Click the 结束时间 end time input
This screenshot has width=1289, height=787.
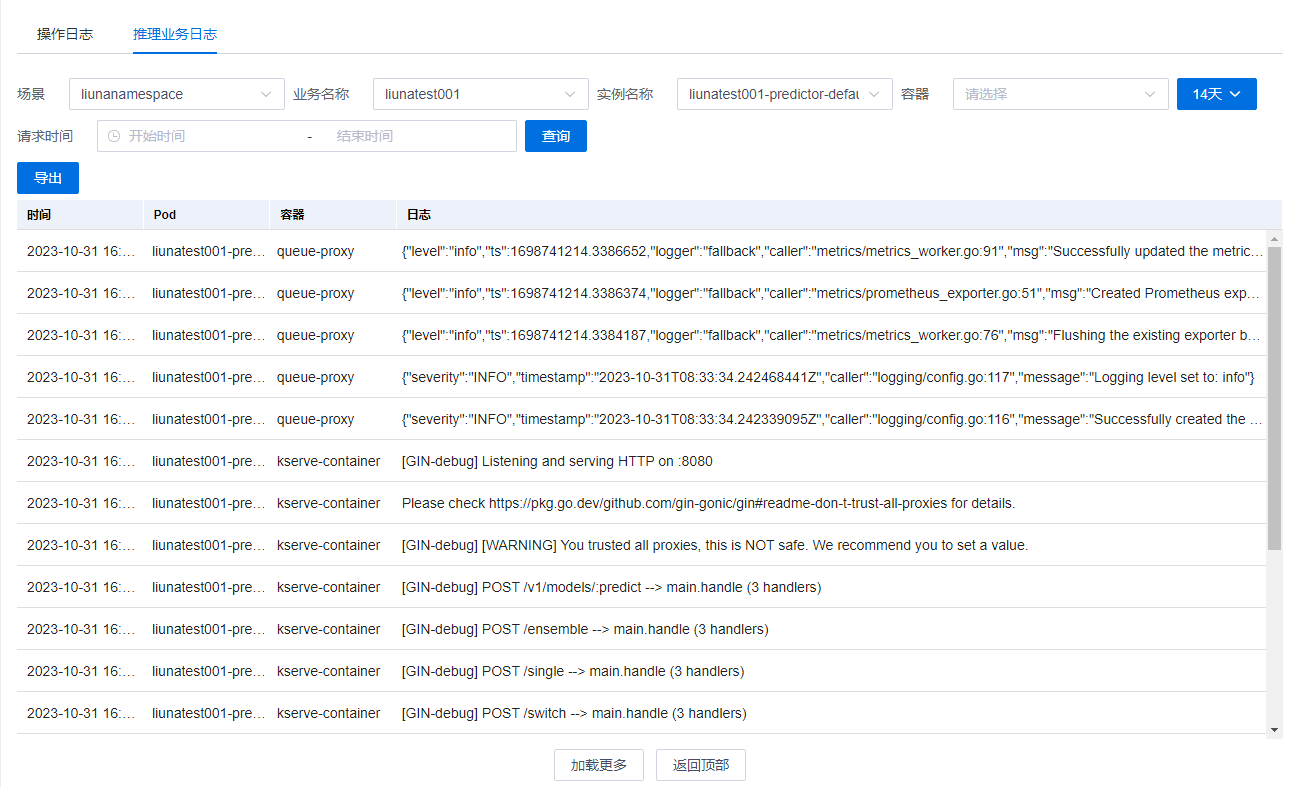[x=420, y=136]
